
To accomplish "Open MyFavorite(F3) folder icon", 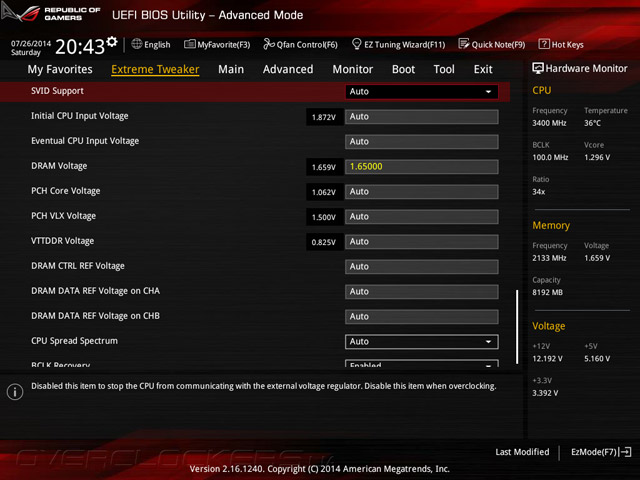I will [189, 44].
